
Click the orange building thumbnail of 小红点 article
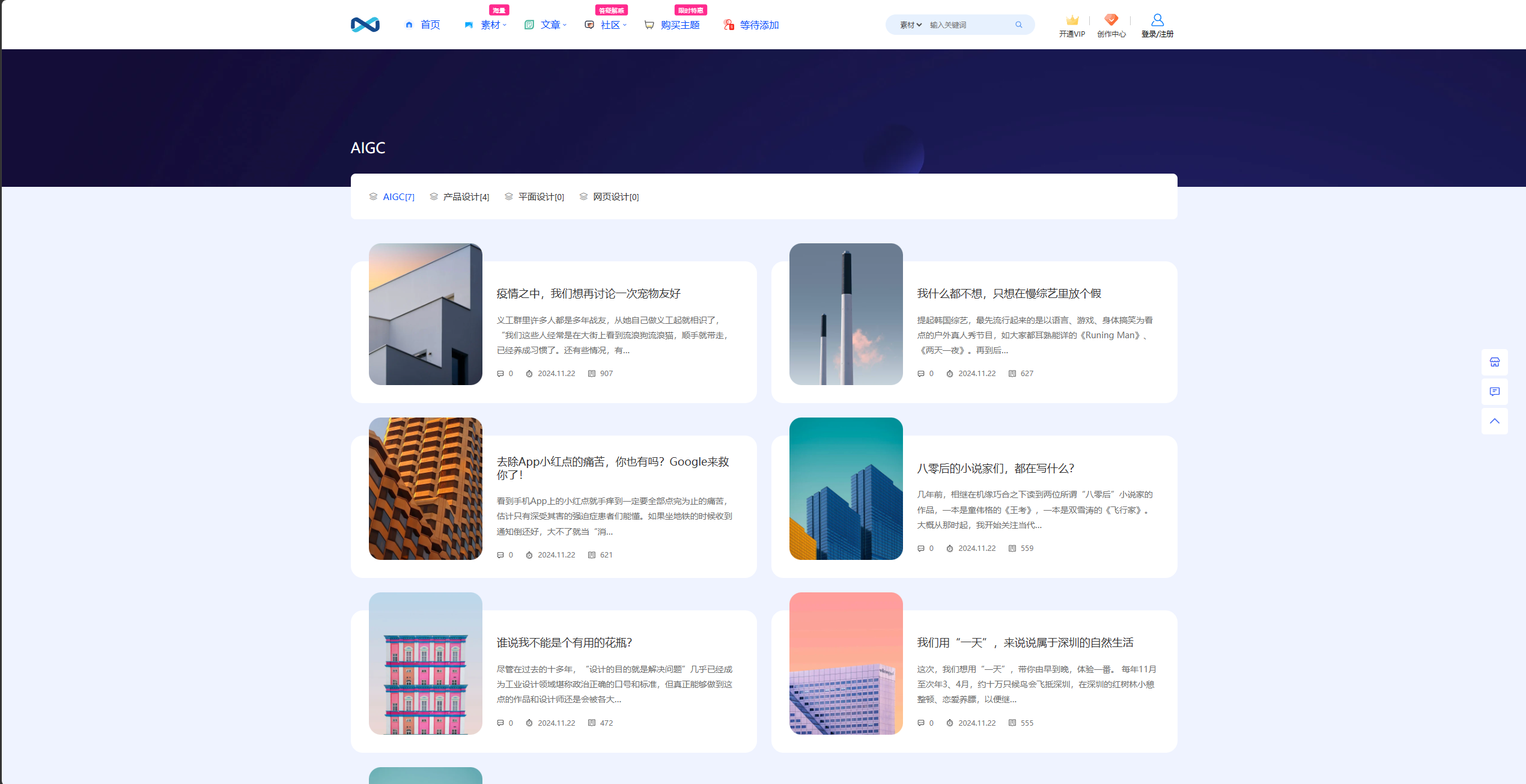[425, 488]
